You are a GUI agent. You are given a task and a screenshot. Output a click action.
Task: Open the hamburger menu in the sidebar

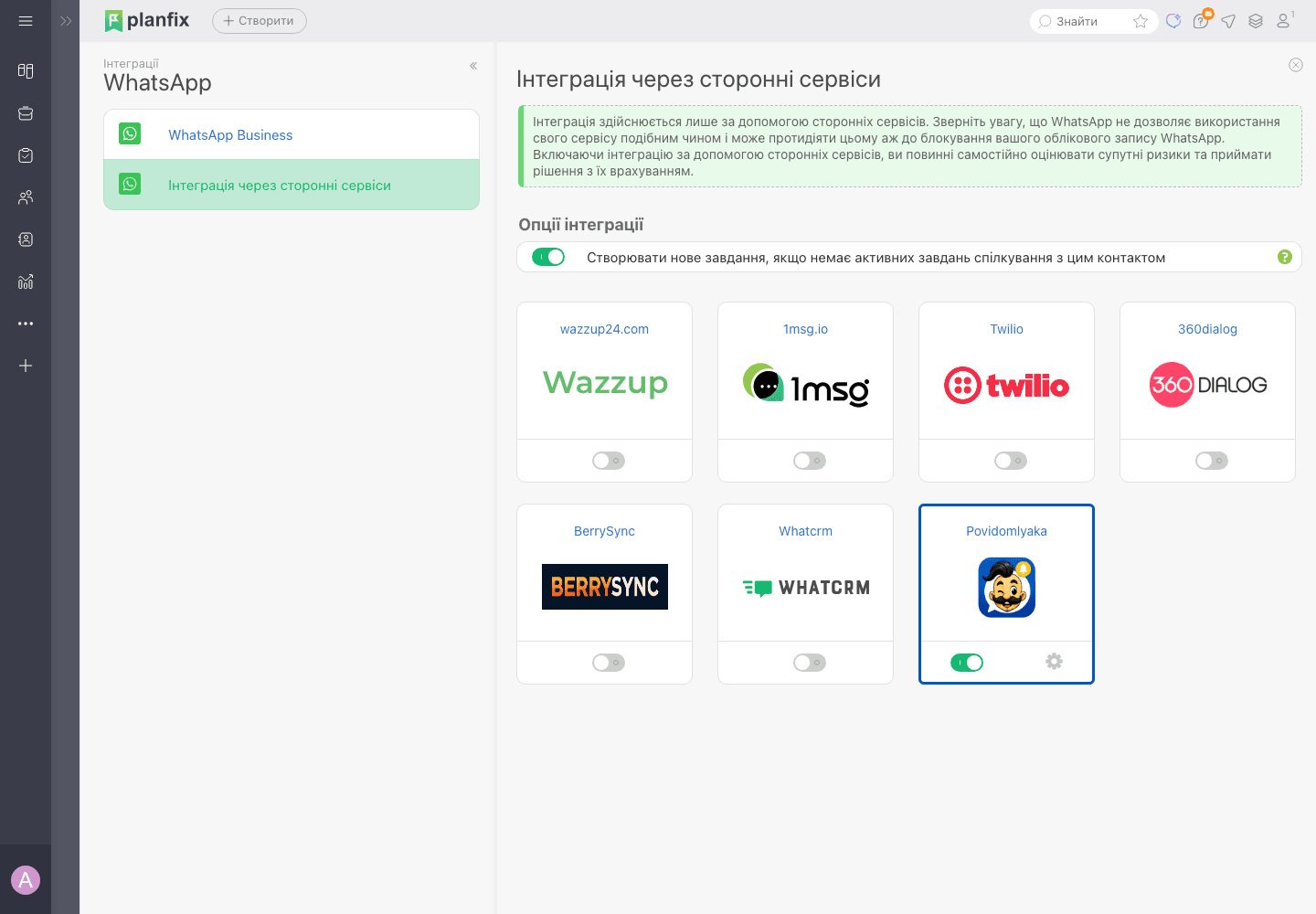point(26,21)
